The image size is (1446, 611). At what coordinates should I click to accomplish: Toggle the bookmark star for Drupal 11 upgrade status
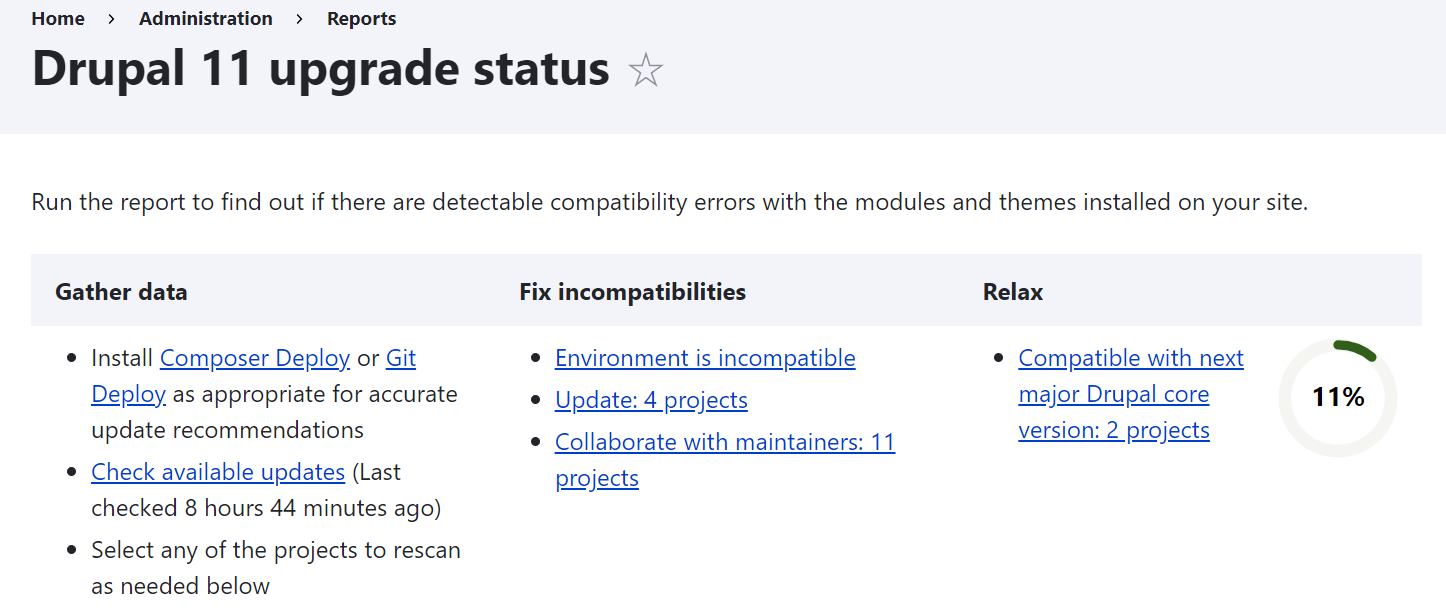pyautogui.click(x=645, y=70)
